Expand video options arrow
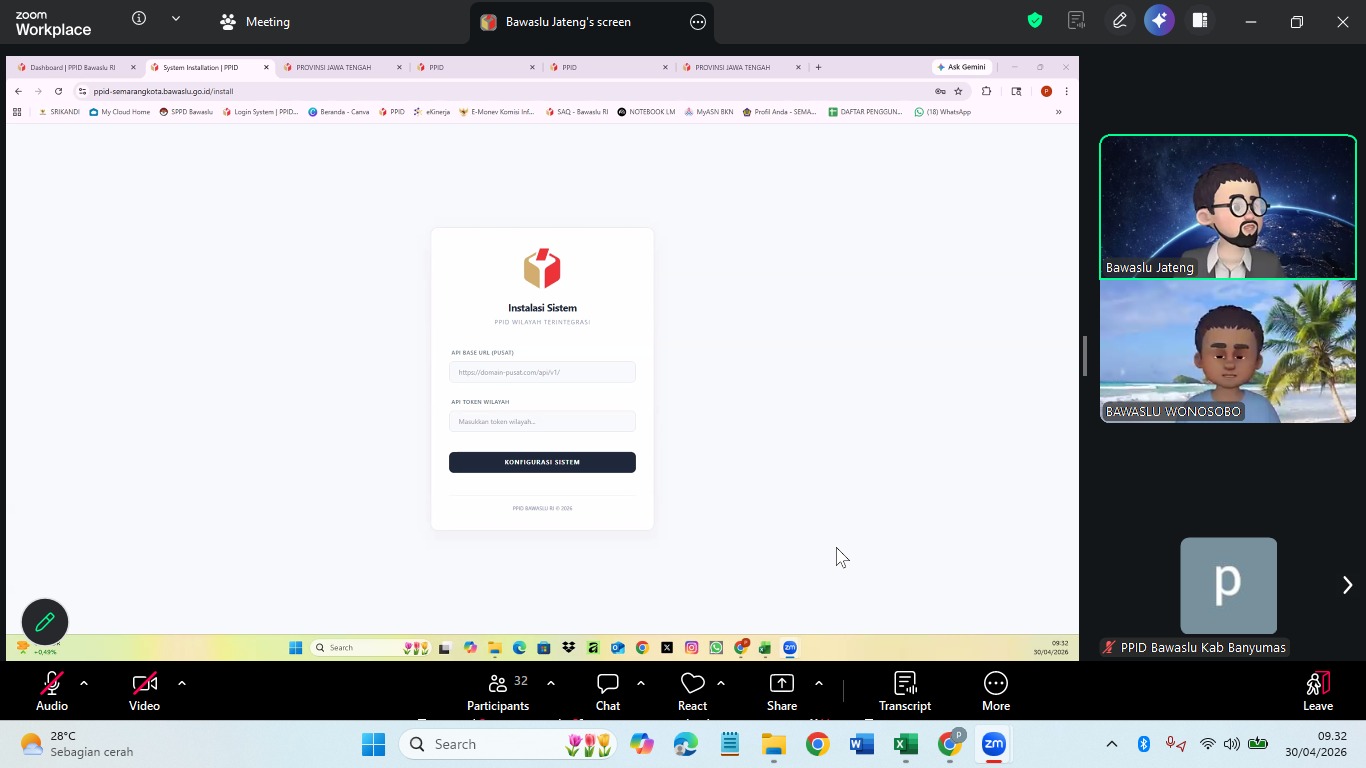This screenshot has height=768, width=1366. click(181, 683)
